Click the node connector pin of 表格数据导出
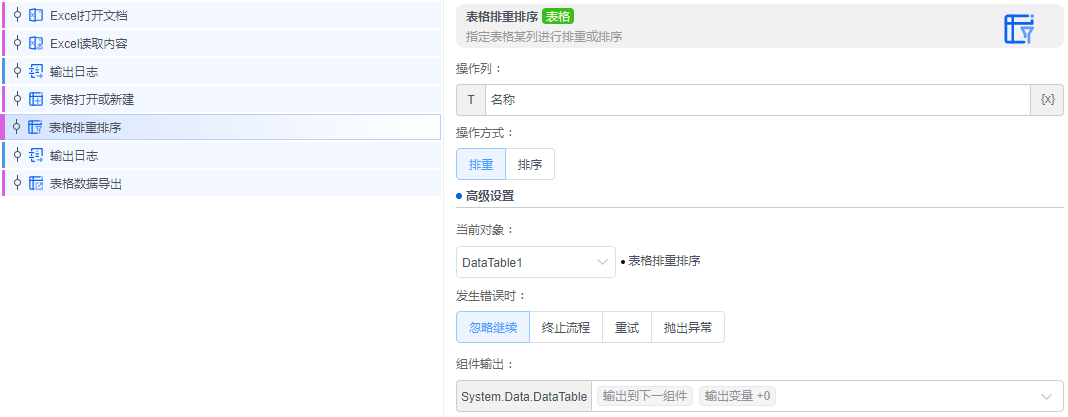The height and width of the screenshot is (417, 1068). (x=18, y=183)
